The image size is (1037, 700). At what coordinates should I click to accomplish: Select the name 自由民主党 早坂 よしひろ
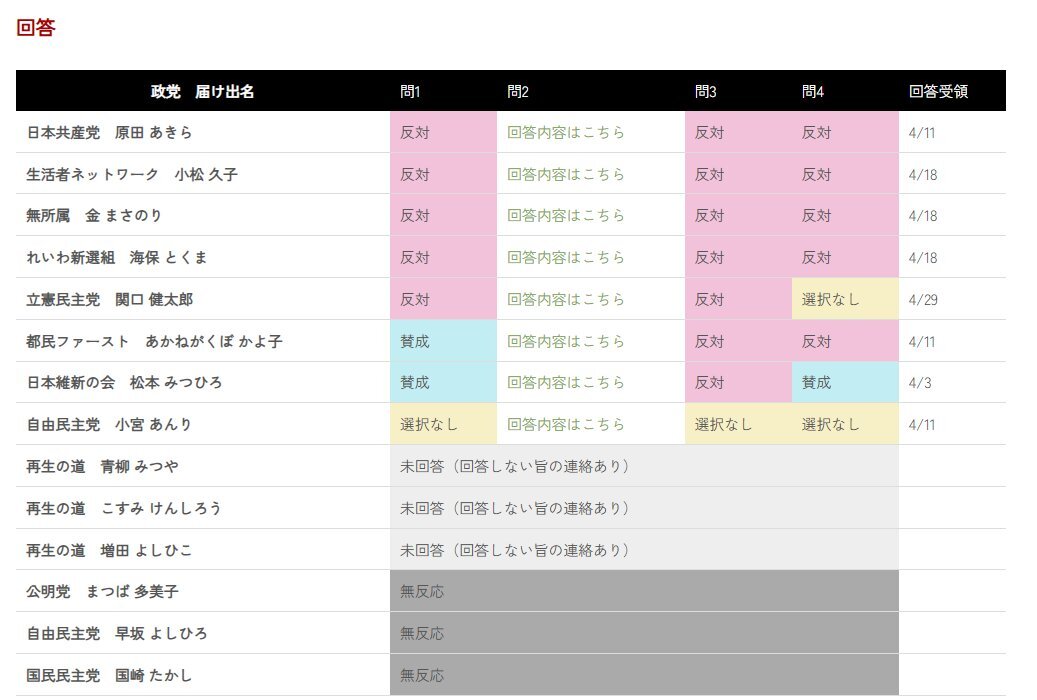pos(116,634)
